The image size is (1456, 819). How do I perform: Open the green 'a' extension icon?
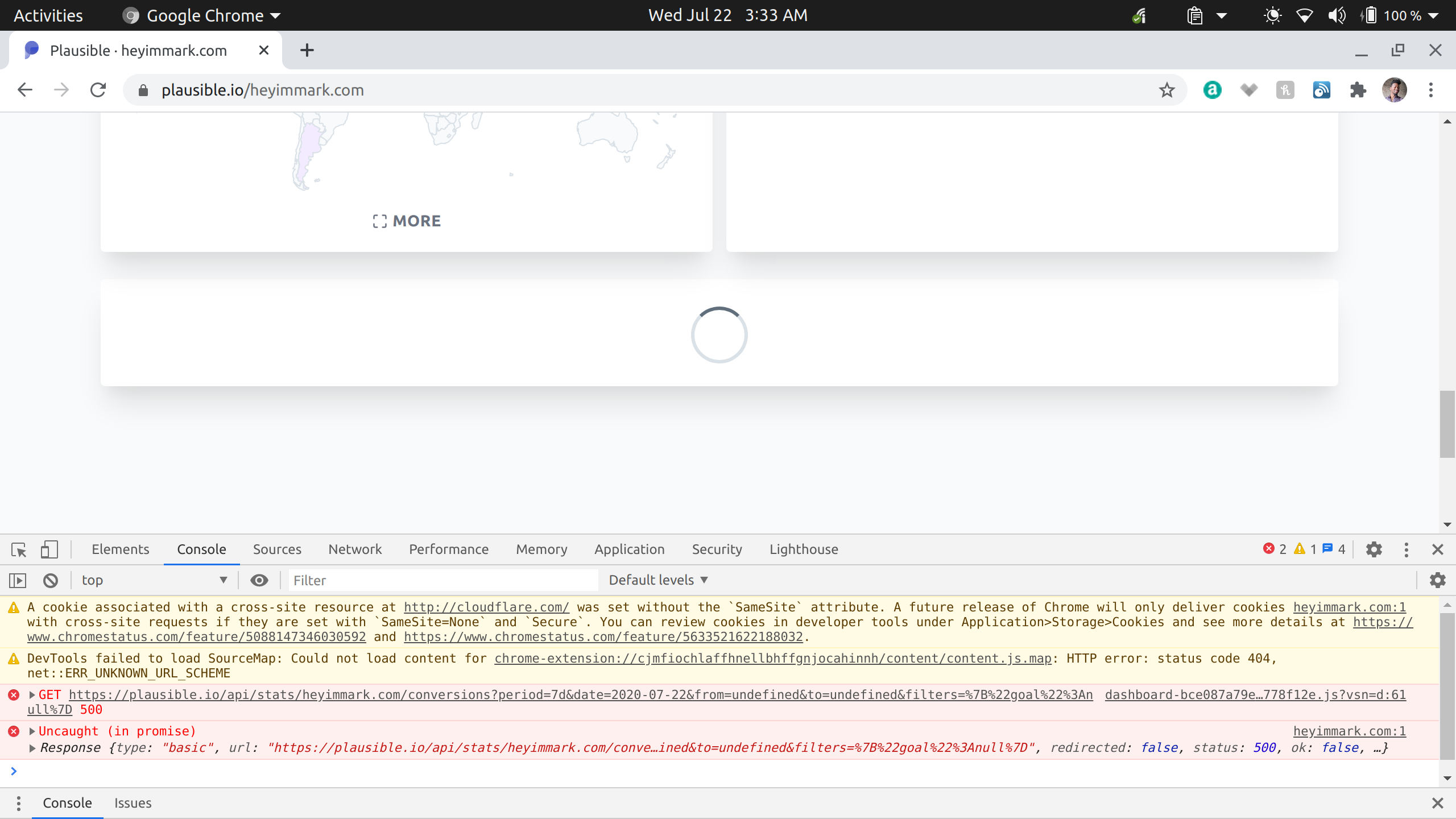click(x=1213, y=90)
